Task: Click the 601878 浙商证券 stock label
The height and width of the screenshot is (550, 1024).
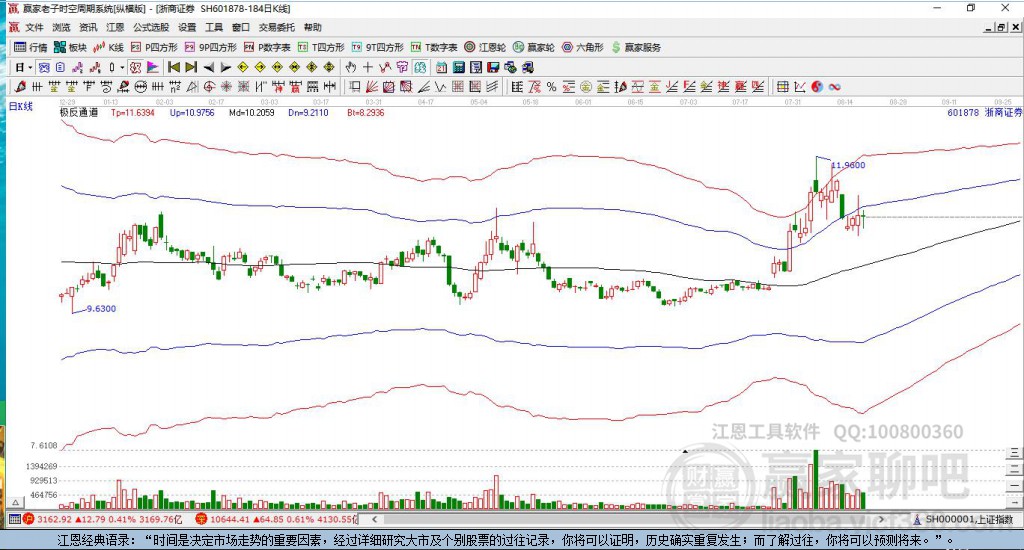Action: pyautogui.click(x=985, y=112)
